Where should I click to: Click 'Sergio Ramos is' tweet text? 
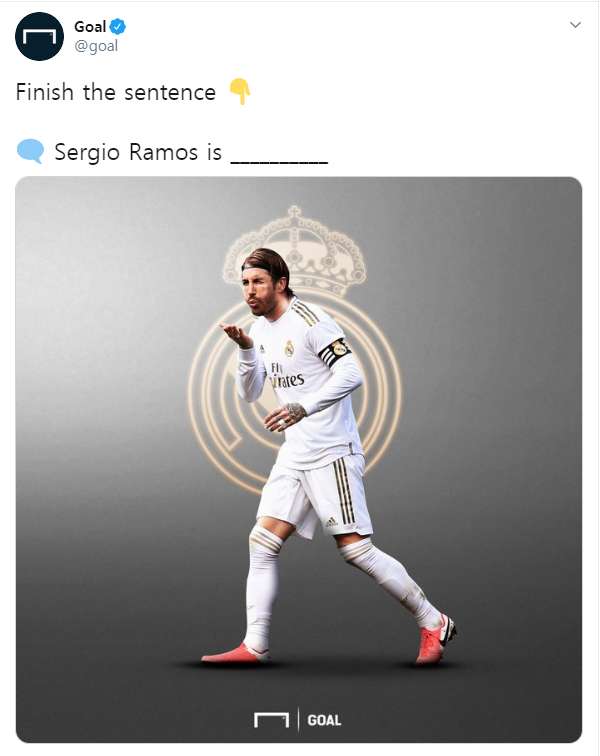pos(138,152)
